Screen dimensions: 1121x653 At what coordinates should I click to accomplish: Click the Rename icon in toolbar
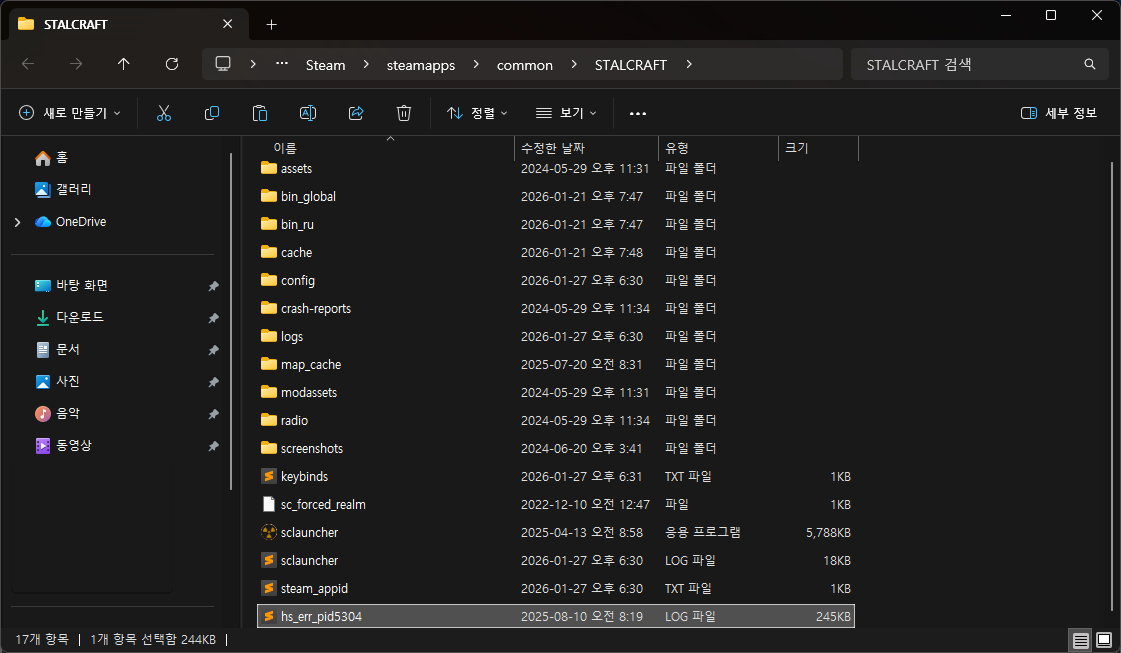[x=308, y=113]
